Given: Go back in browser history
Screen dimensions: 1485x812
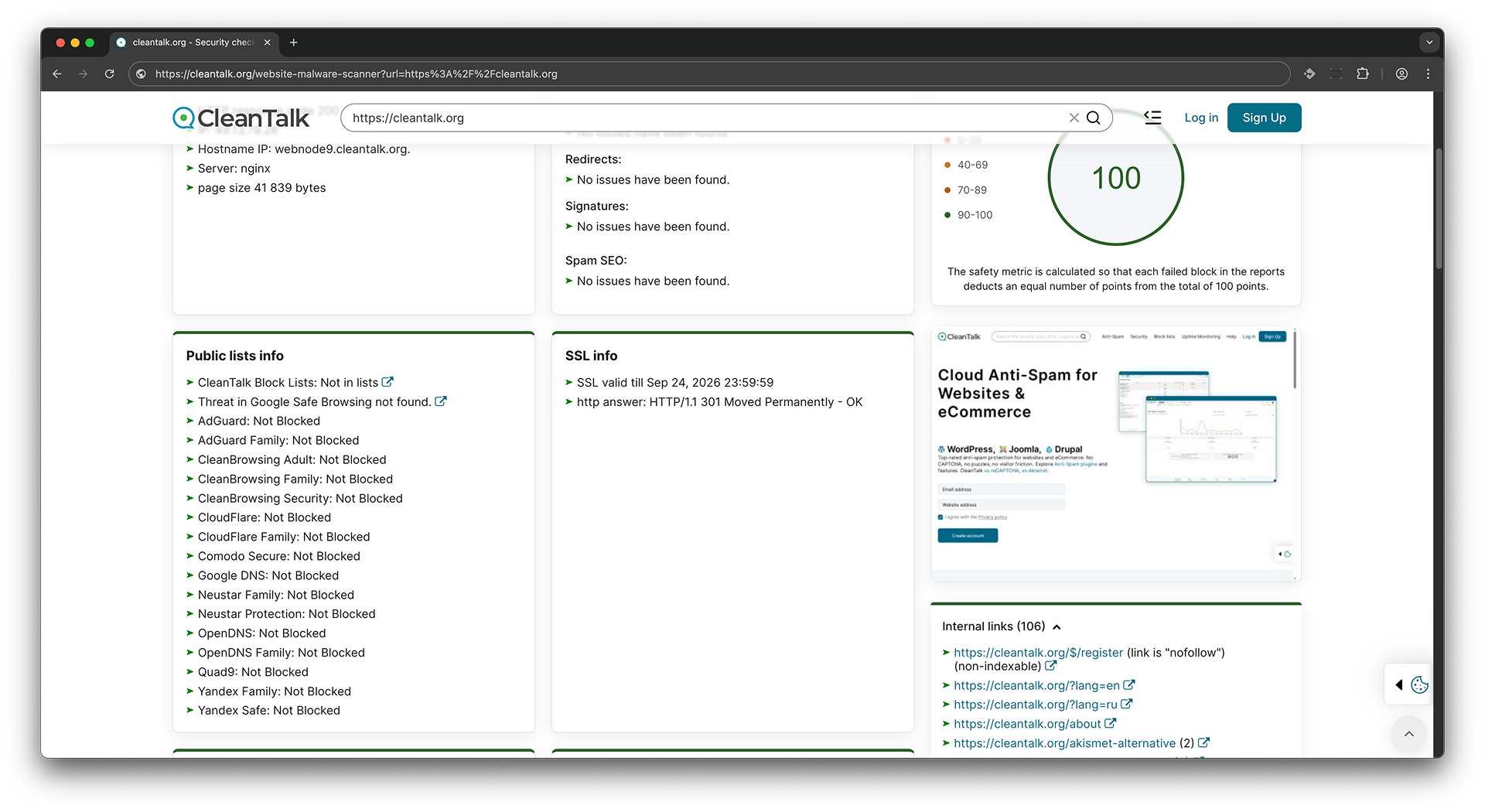Looking at the screenshot, I should [x=57, y=73].
